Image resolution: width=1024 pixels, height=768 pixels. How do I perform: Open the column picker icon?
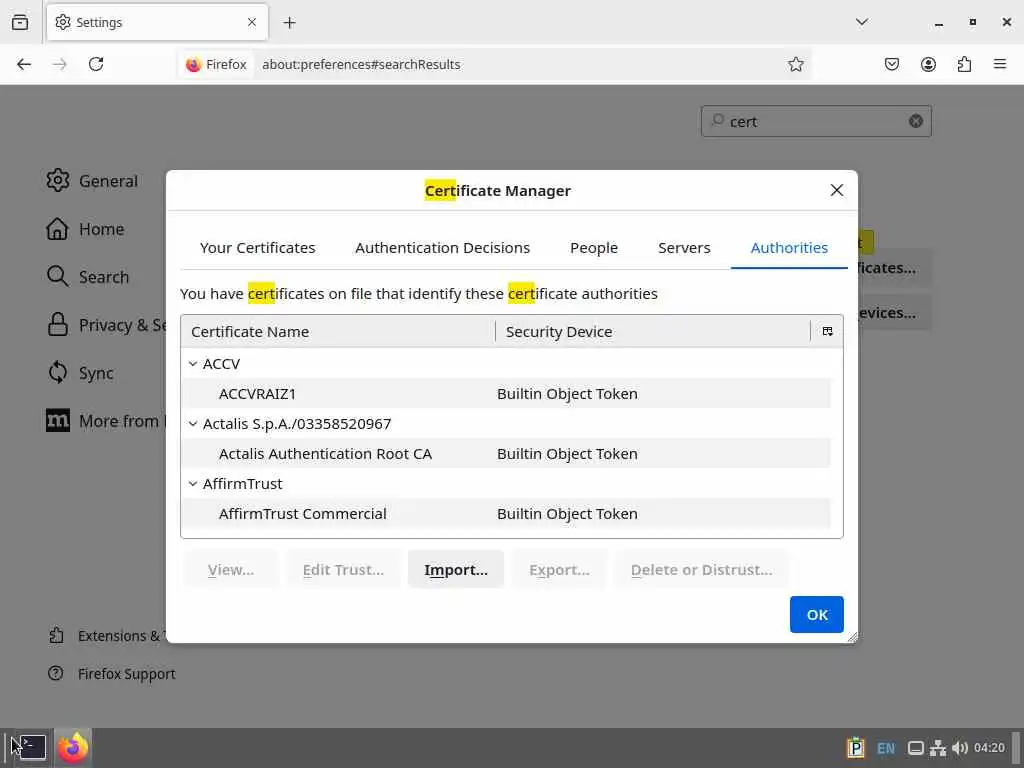point(827,331)
